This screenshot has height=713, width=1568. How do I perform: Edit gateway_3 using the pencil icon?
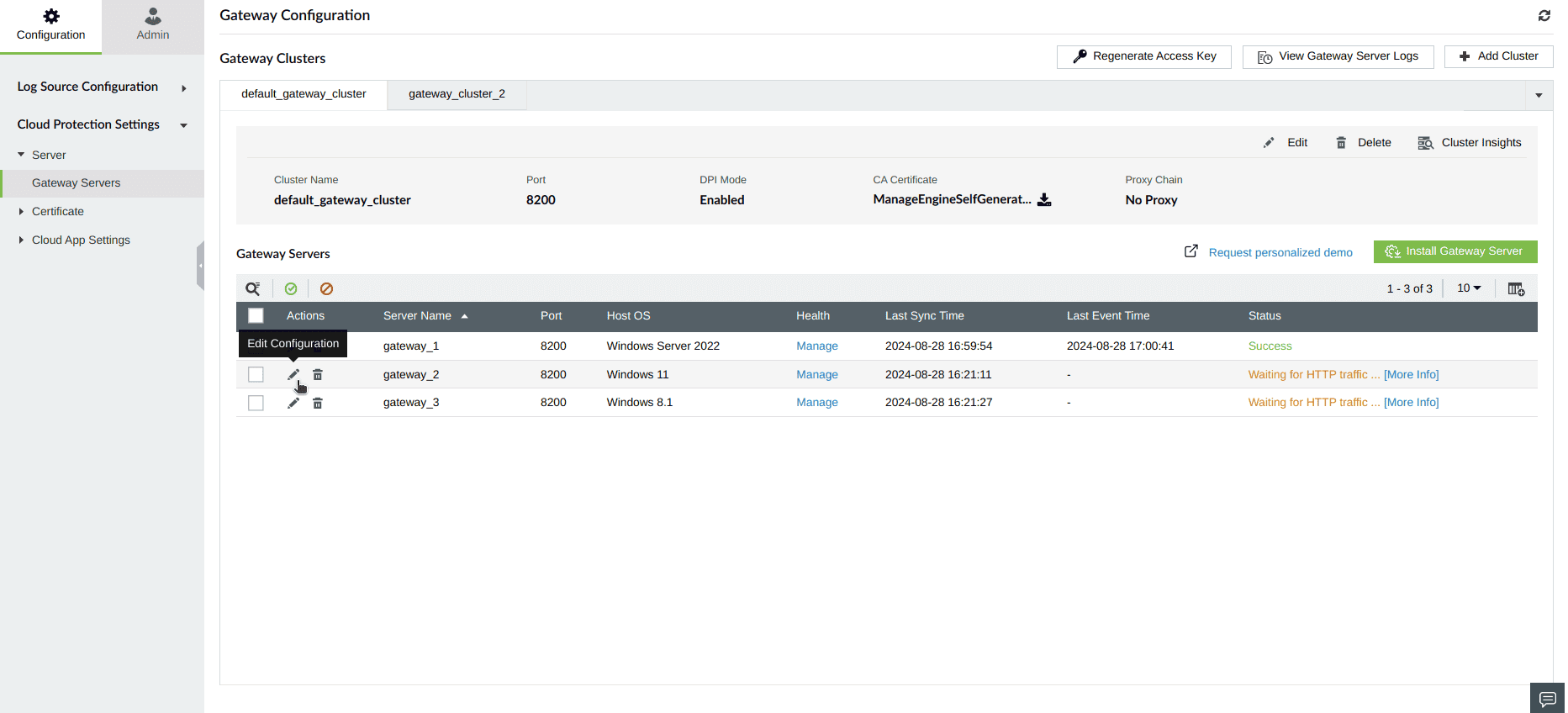point(293,403)
